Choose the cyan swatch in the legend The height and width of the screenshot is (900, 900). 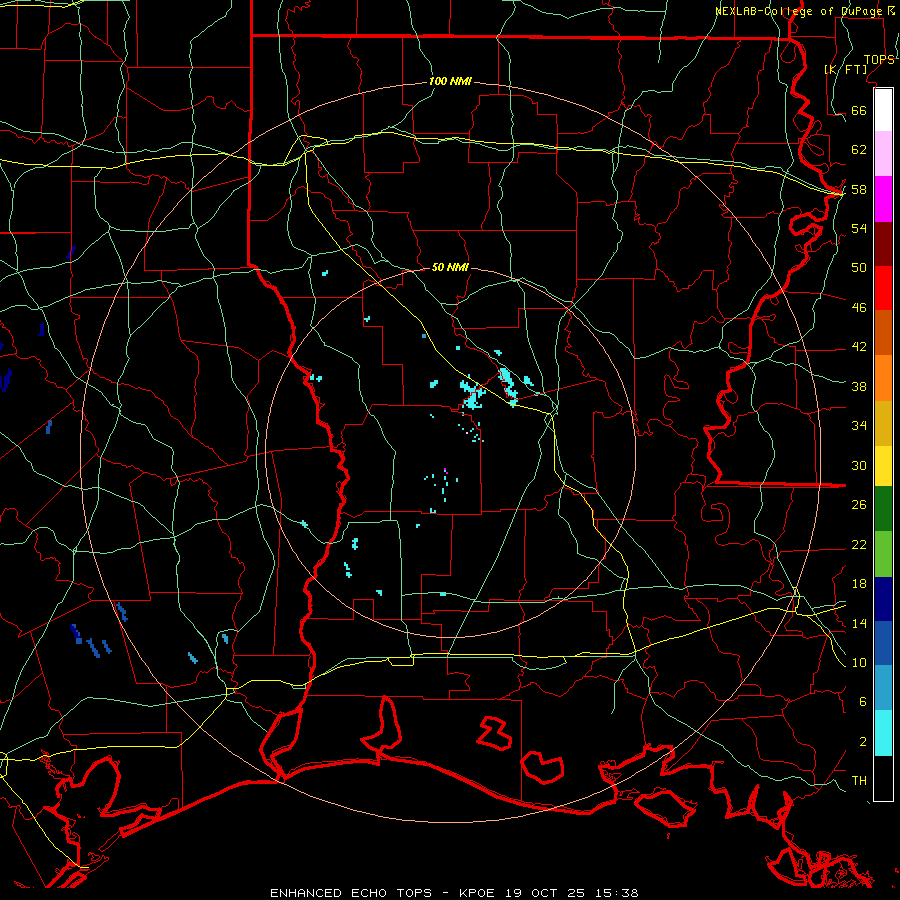point(883,733)
